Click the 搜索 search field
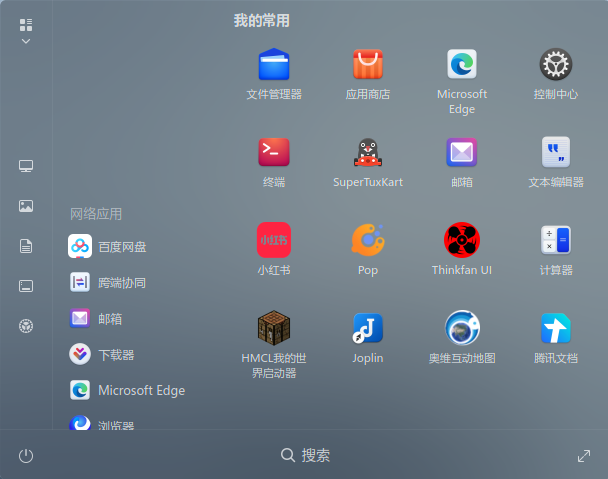 pos(305,455)
